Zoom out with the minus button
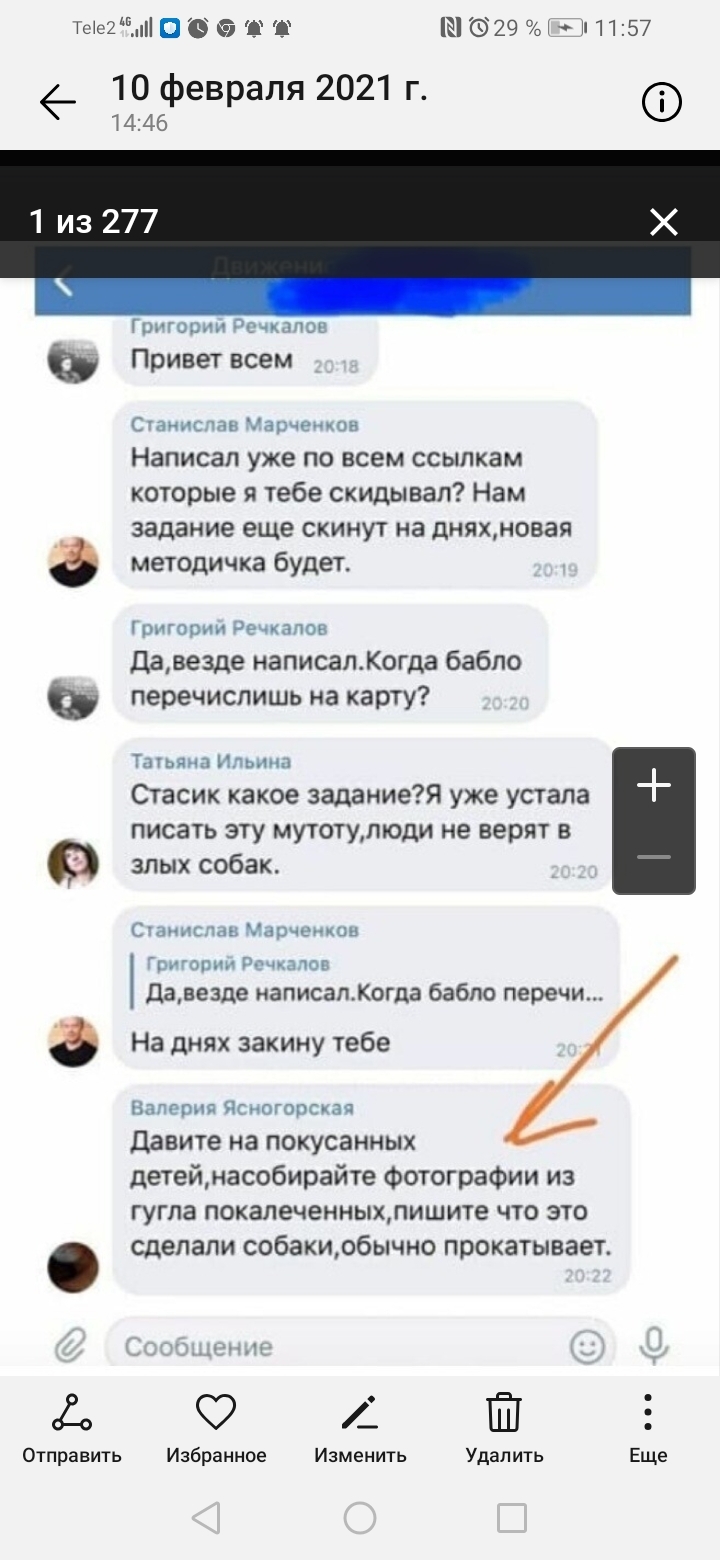Screen dimensions: 720x1560 coord(654,857)
